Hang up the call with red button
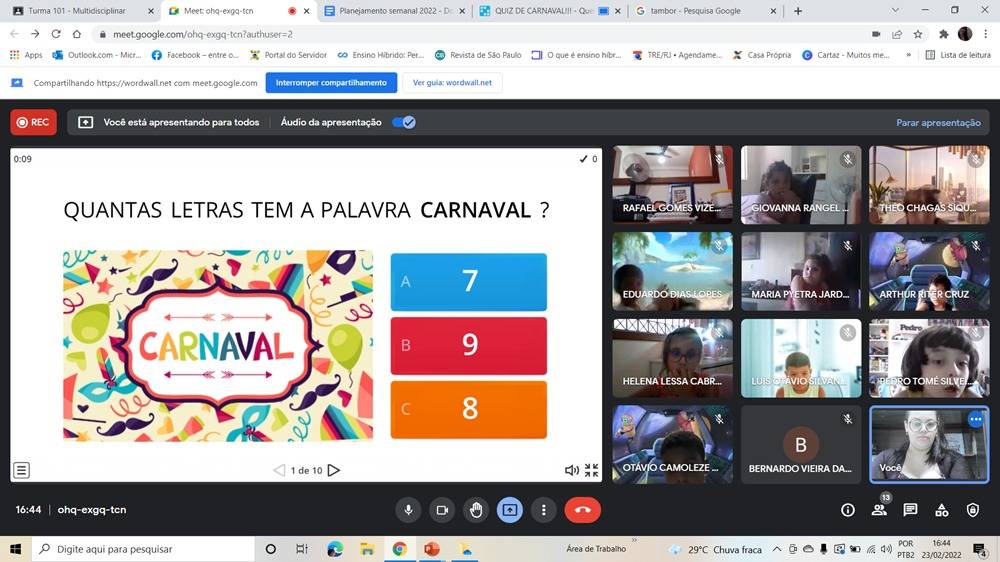The image size is (1000, 562). 582,510
